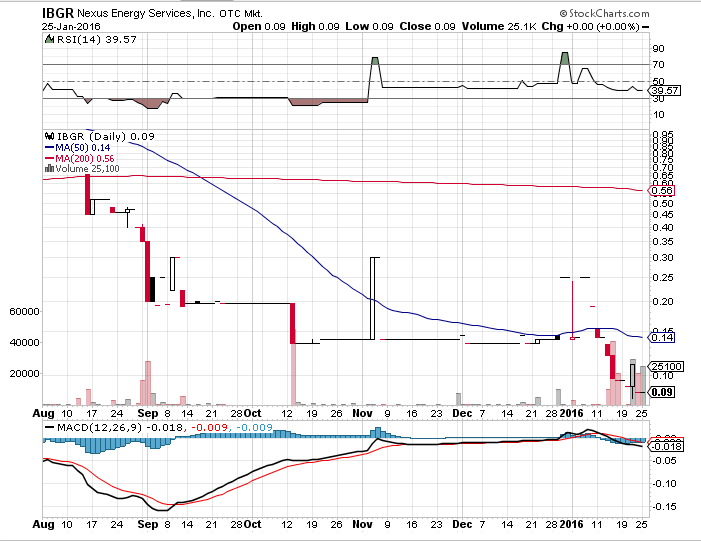Click the MACD(12,26,9) legend label
The image size is (701, 541).
100,427
